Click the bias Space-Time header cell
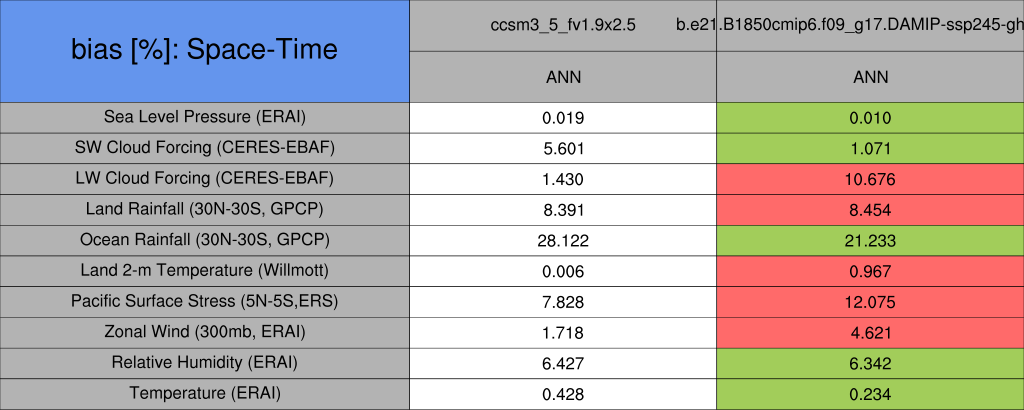This screenshot has width=1024, height=410. [x=204, y=50]
